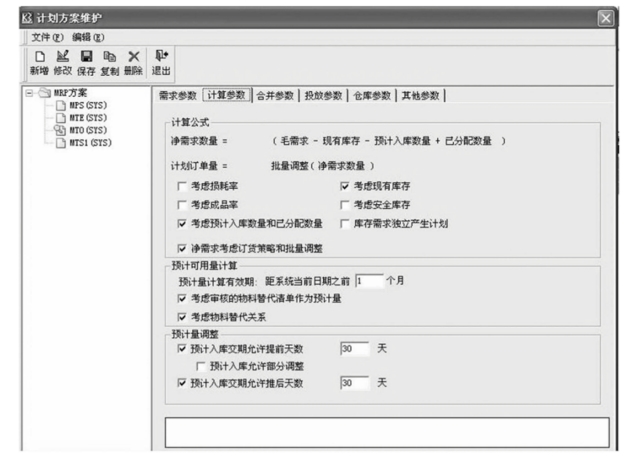Switch to the 计算参数 tab

[227, 95]
